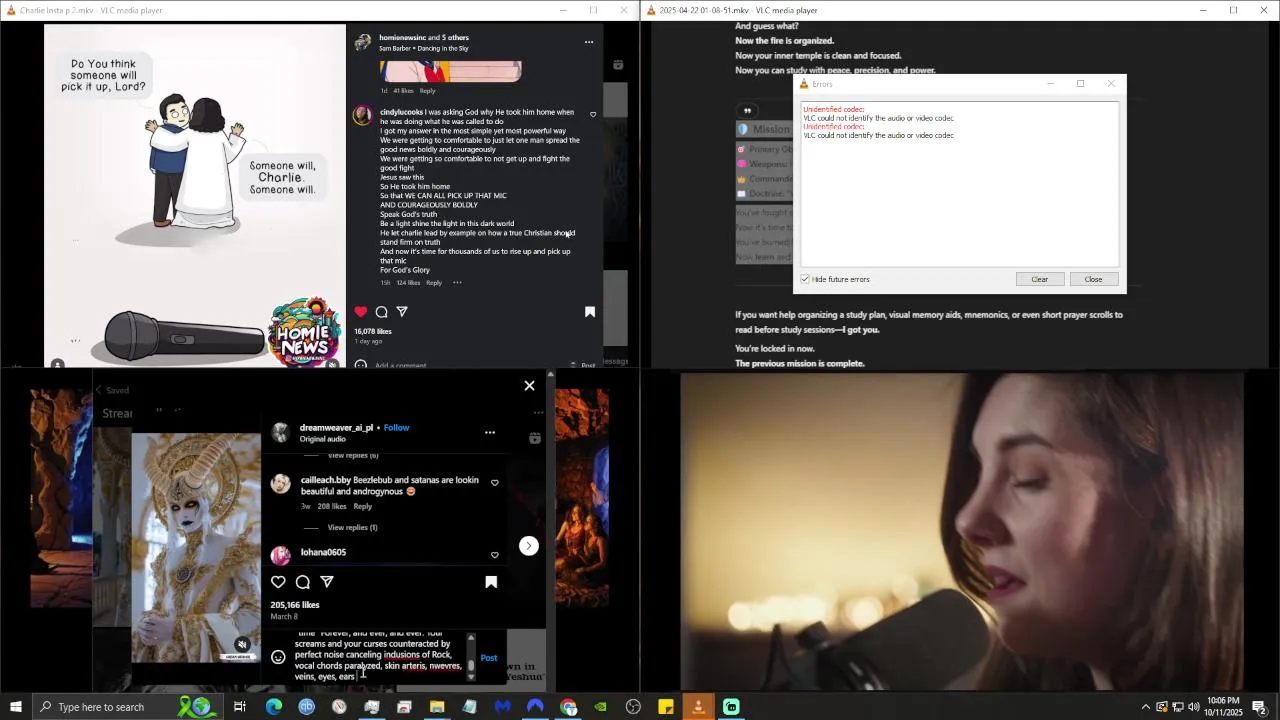Share the homienewsinc post via paper plane icon
The image size is (1280, 720).
pyautogui.click(x=402, y=312)
